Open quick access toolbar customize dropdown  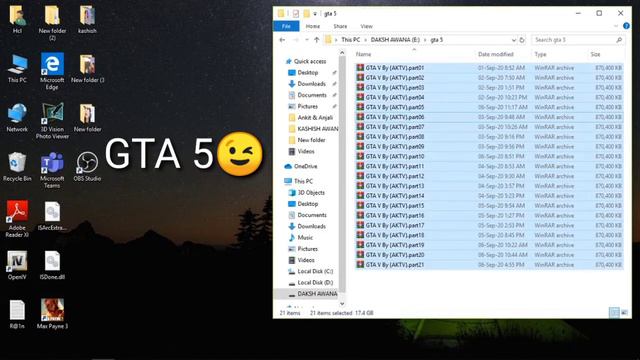[x=315, y=14]
